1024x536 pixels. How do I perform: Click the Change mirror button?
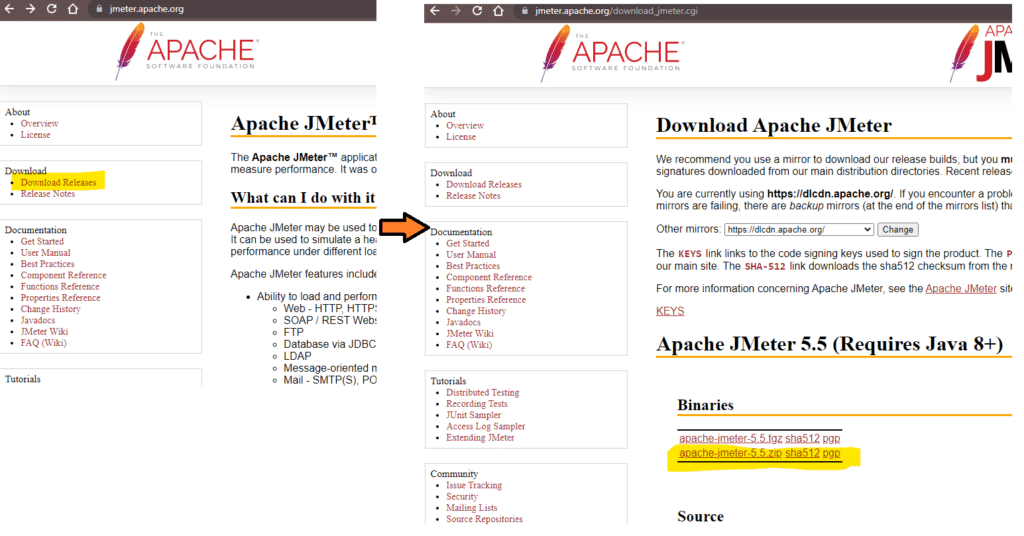(897, 230)
